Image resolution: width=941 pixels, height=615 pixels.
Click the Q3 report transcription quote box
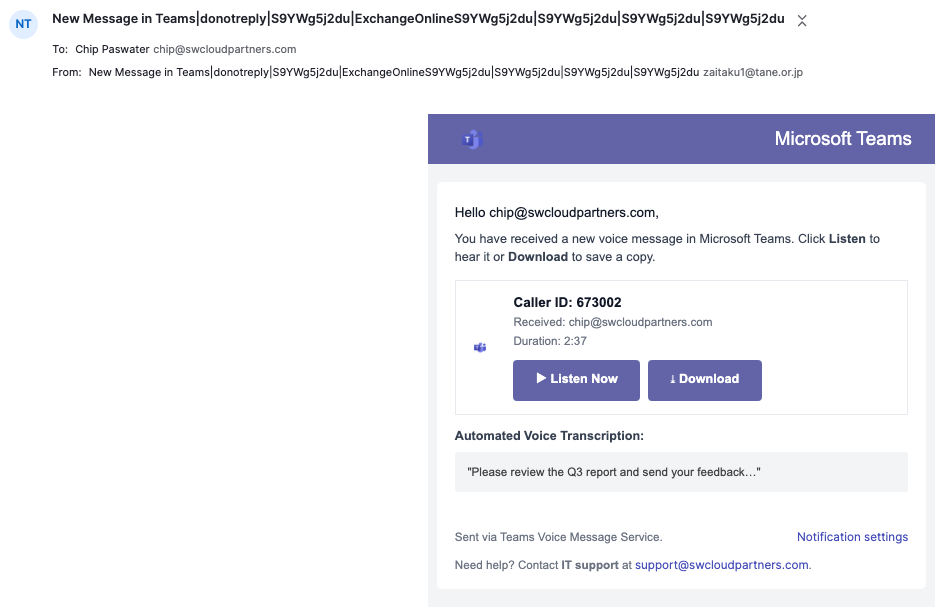[x=680, y=471]
